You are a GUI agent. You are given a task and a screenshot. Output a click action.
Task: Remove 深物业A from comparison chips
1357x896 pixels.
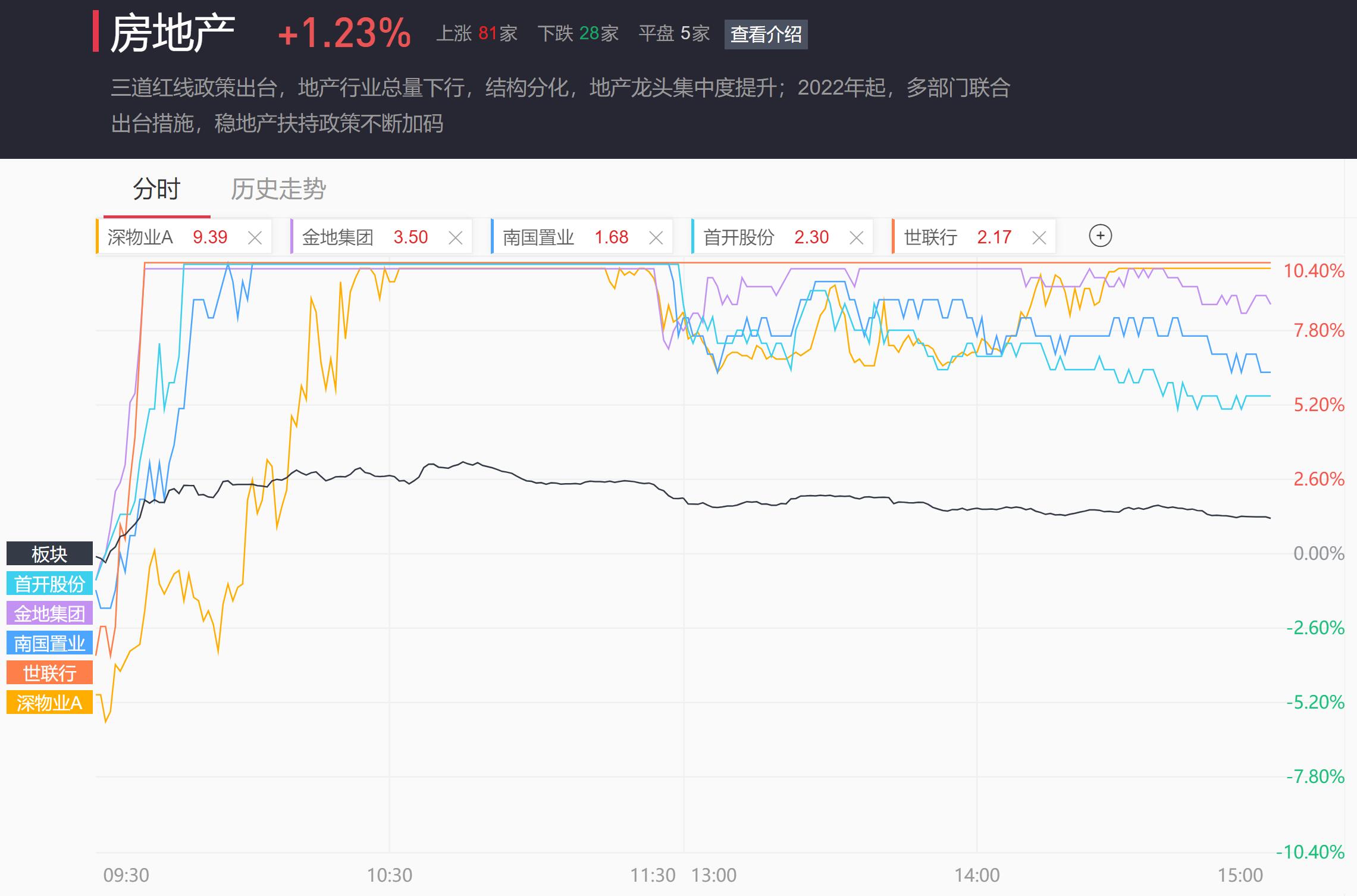pyautogui.click(x=255, y=238)
